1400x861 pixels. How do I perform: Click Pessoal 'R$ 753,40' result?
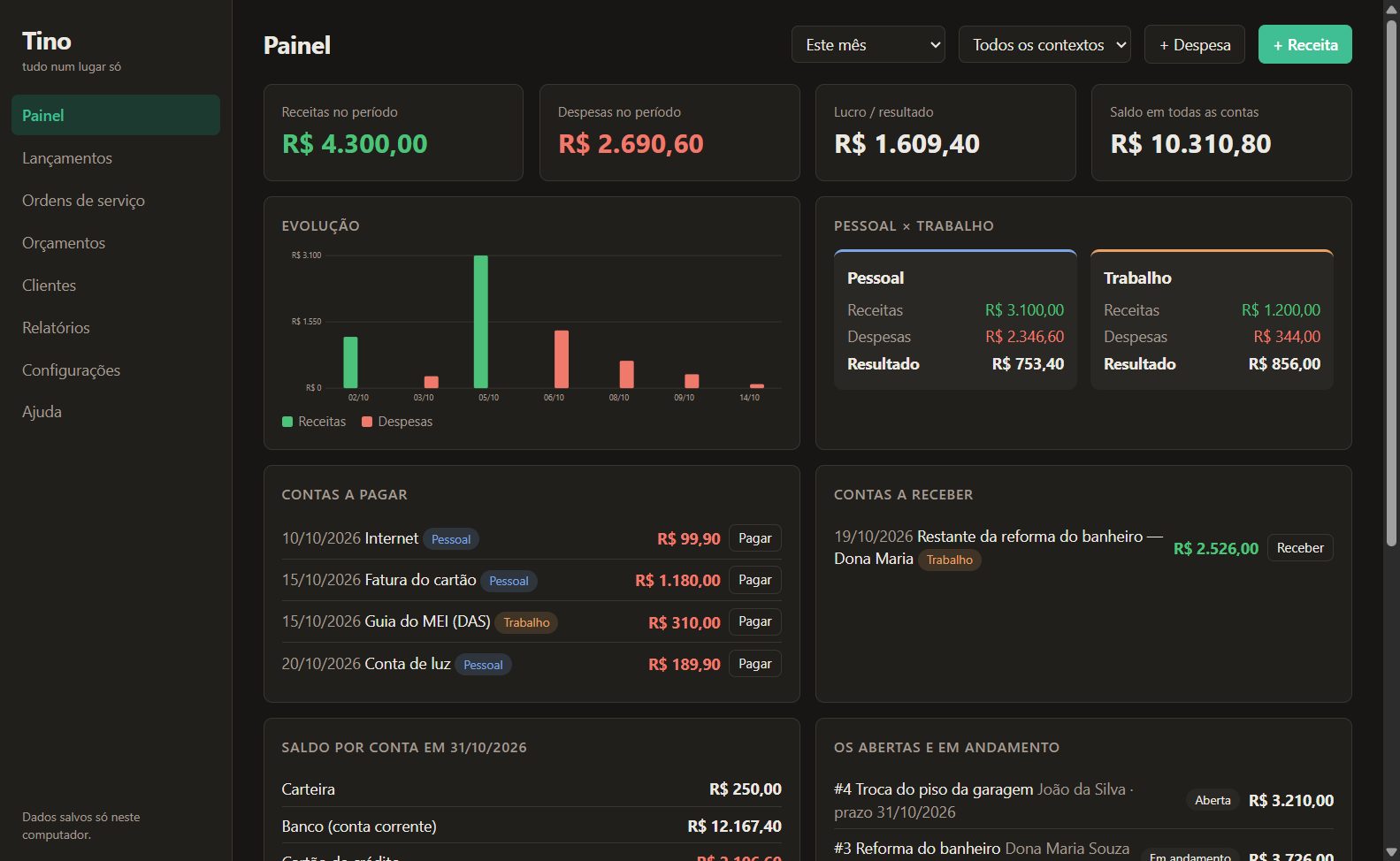tap(1028, 364)
